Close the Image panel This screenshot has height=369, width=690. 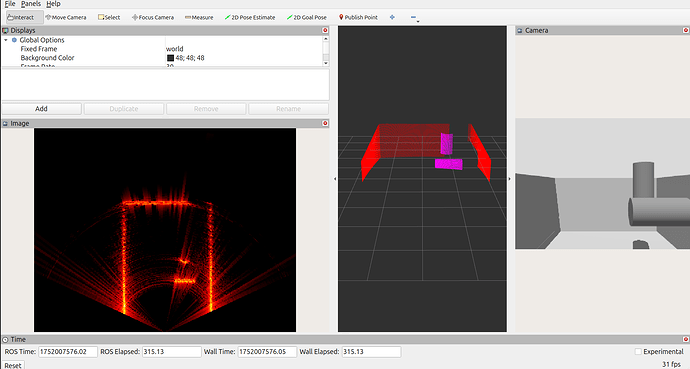[325, 123]
